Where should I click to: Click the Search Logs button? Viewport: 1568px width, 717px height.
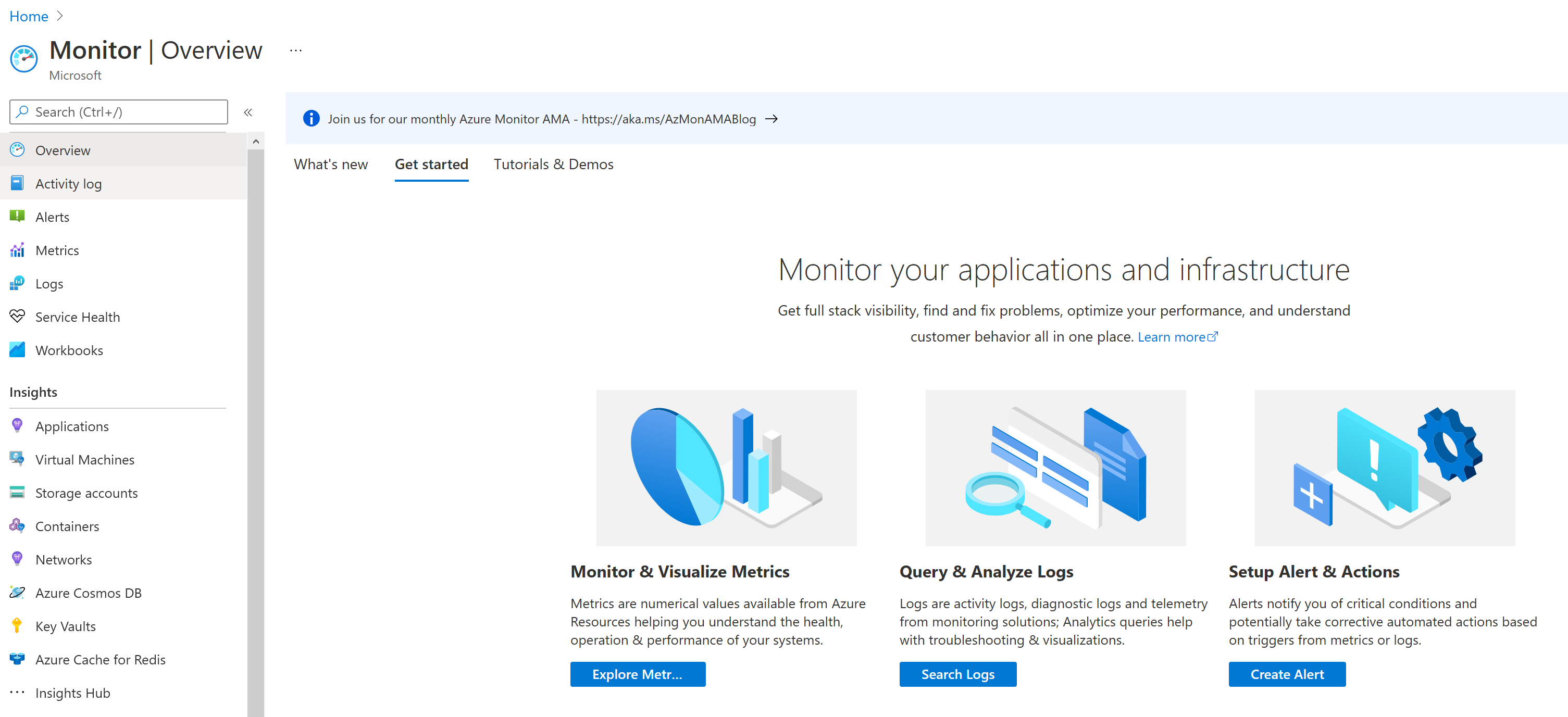coord(957,674)
